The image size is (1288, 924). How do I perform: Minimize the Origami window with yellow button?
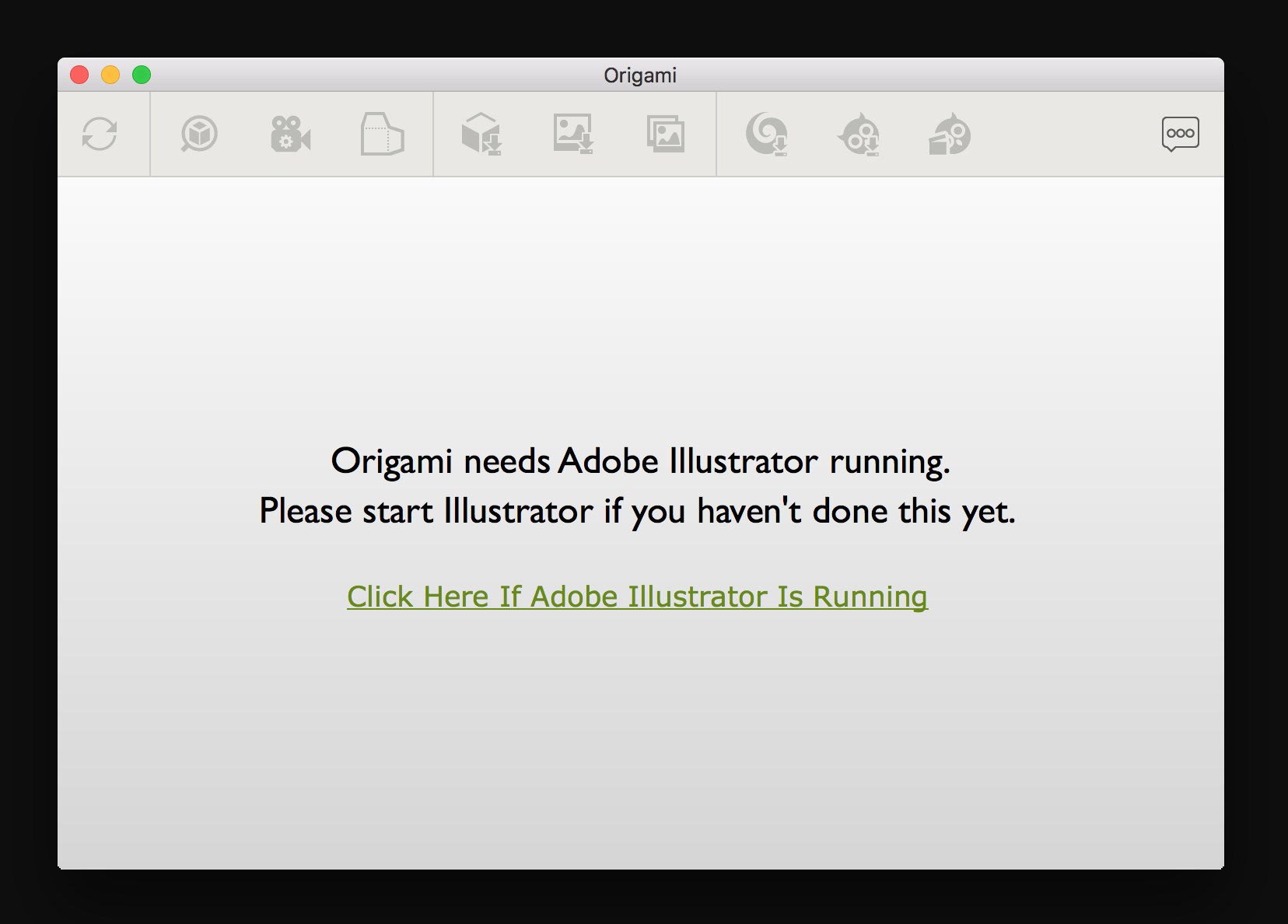[x=110, y=75]
